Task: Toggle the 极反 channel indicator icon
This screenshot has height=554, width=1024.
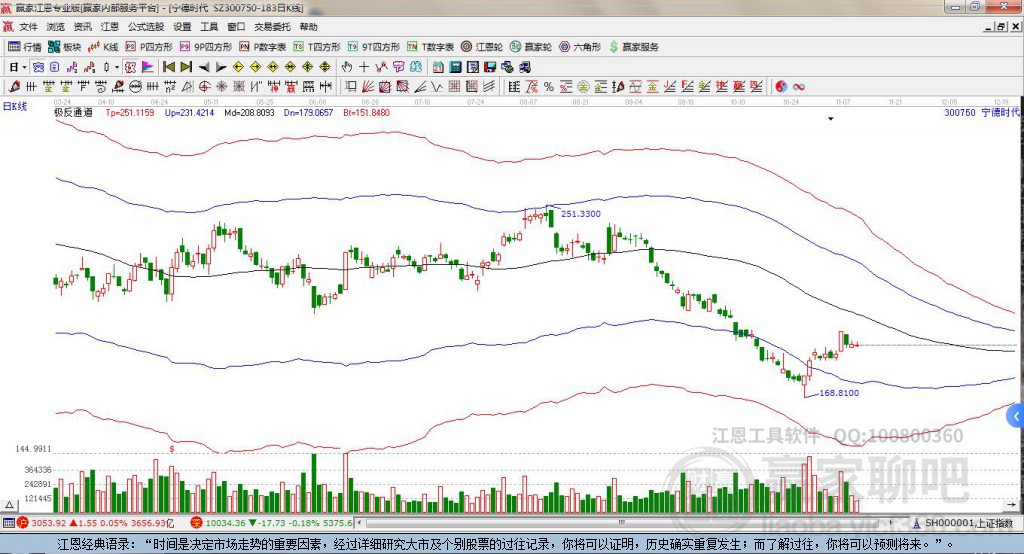Action: (130, 67)
